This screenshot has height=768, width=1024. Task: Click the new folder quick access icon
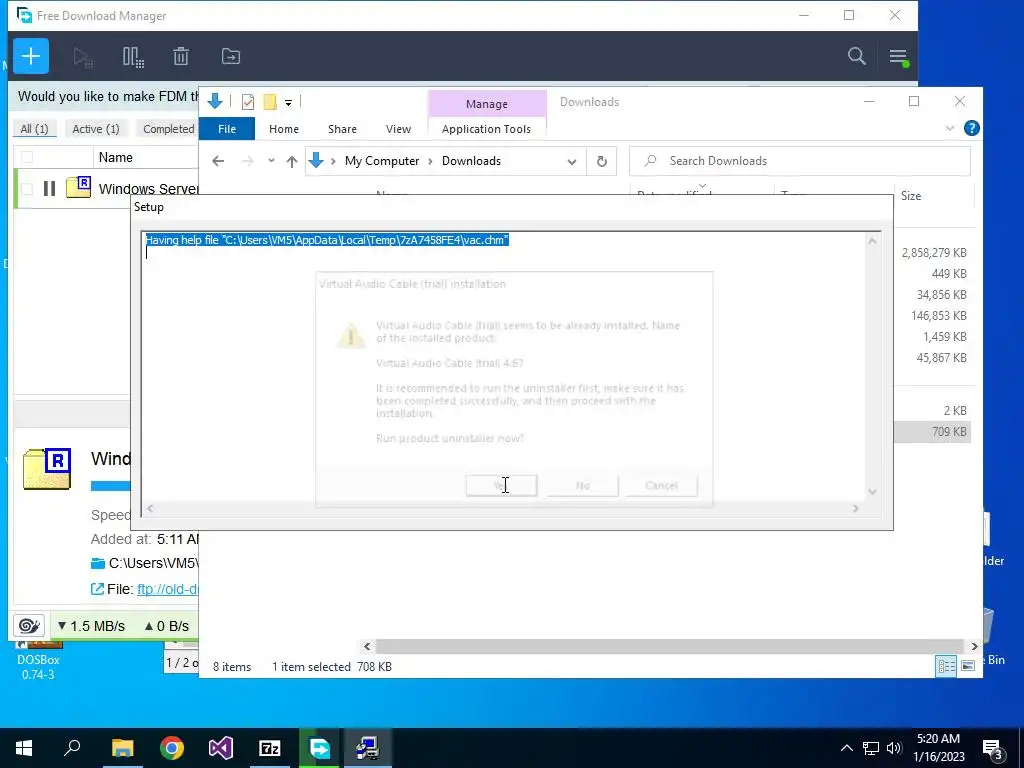point(270,102)
